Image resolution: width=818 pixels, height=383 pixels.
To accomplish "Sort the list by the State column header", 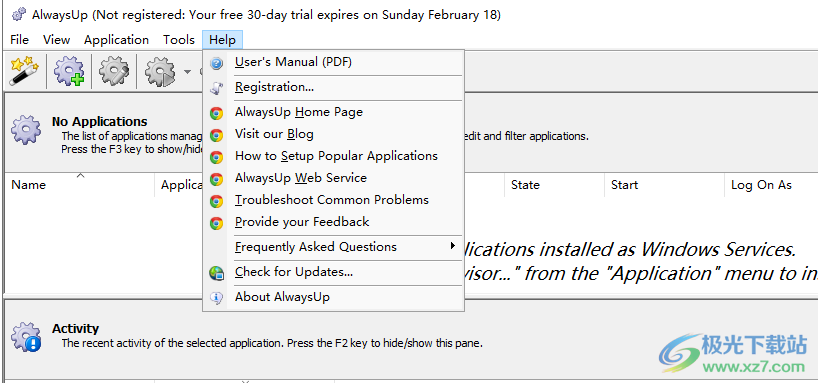I will click(x=555, y=185).
